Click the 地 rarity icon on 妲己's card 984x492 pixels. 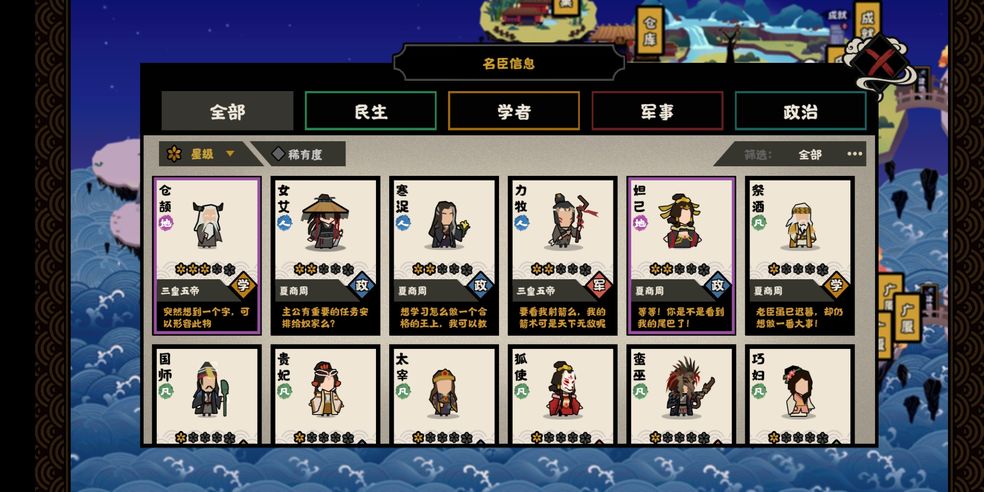tap(640, 223)
